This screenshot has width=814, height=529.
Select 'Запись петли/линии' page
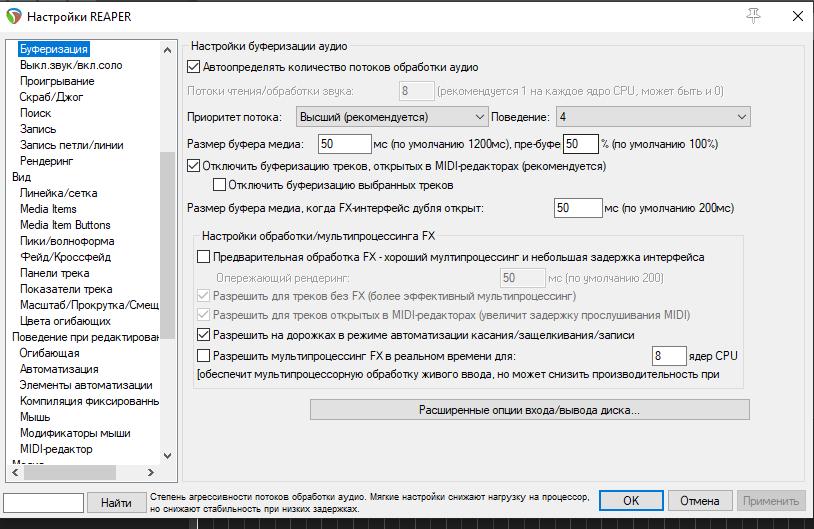pyautogui.click(x=72, y=145)
